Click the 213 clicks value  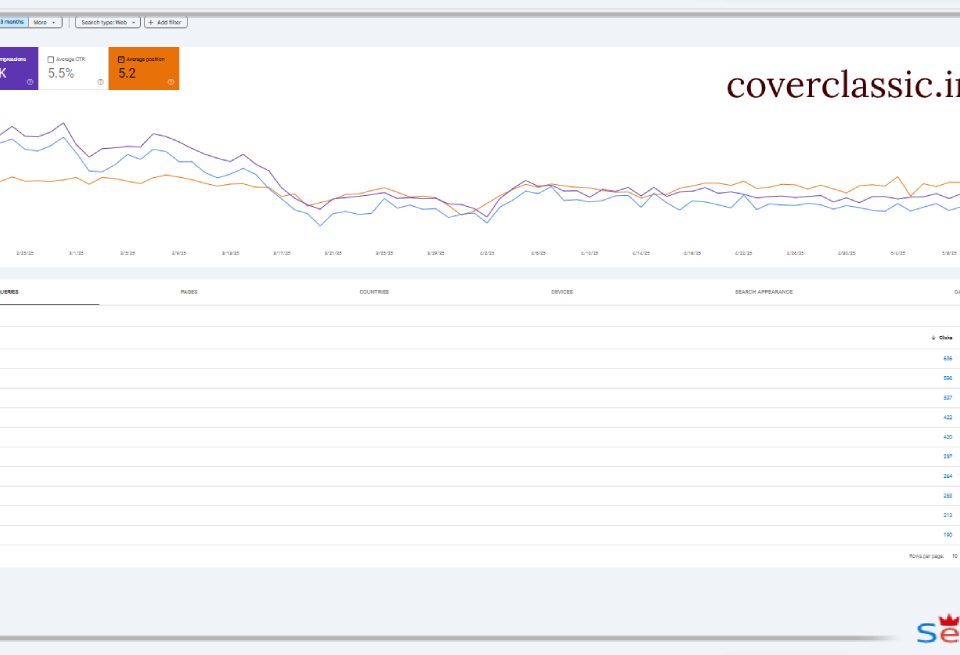[948, 515]
